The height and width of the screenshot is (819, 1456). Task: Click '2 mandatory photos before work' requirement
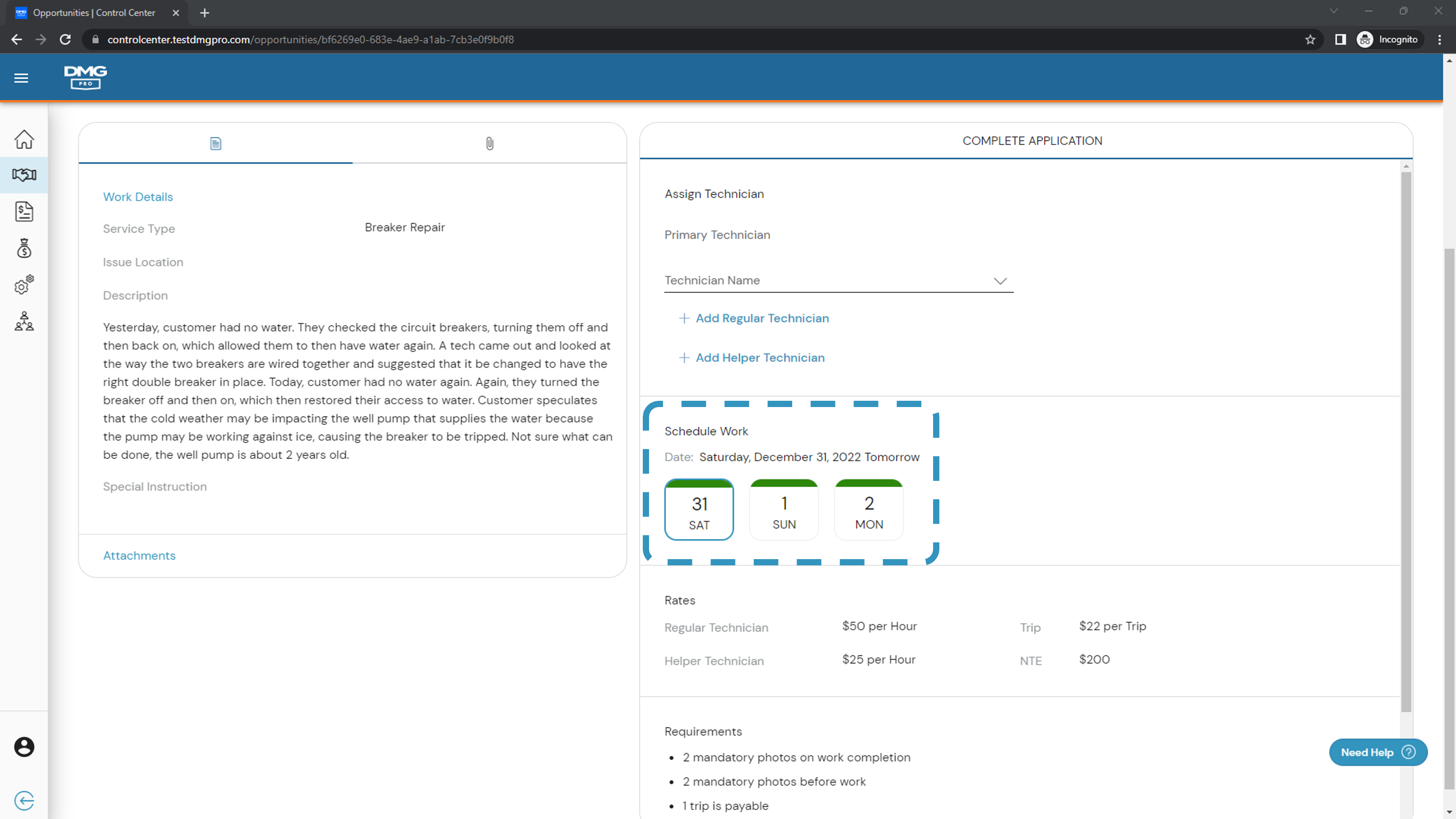point(774,782)
